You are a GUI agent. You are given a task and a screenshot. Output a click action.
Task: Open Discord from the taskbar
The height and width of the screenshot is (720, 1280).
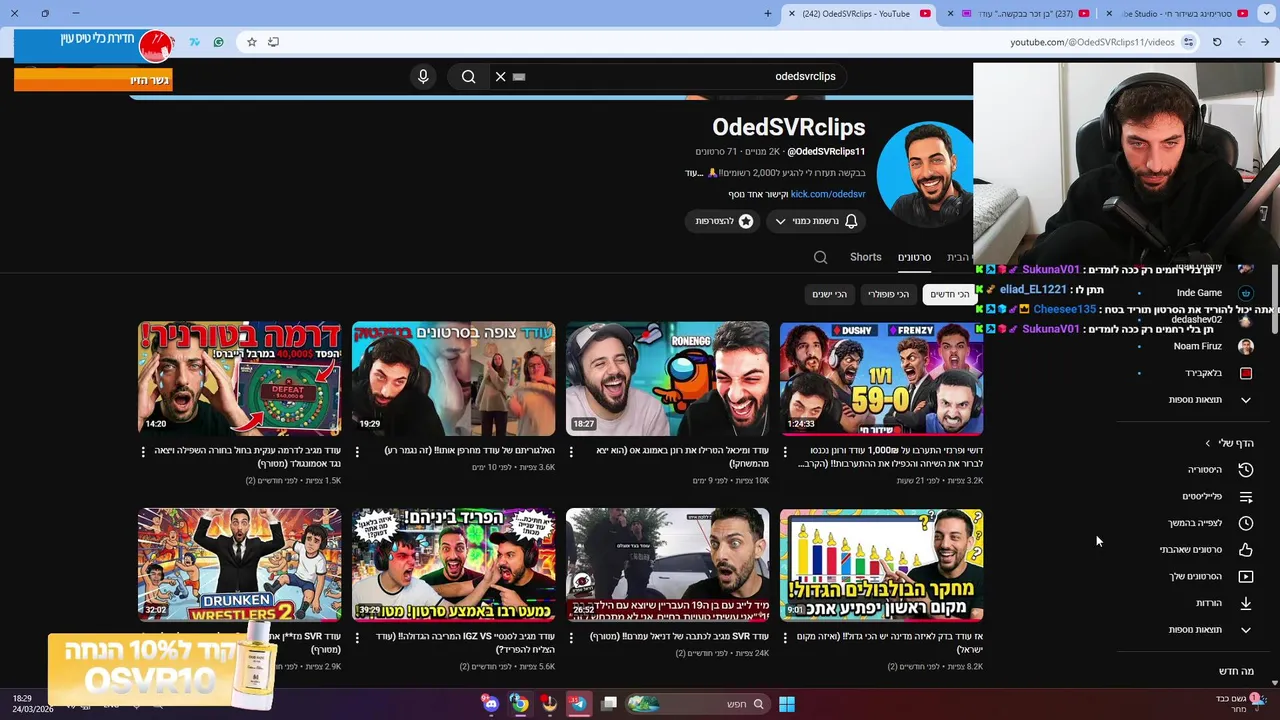(x=490, y=704)
